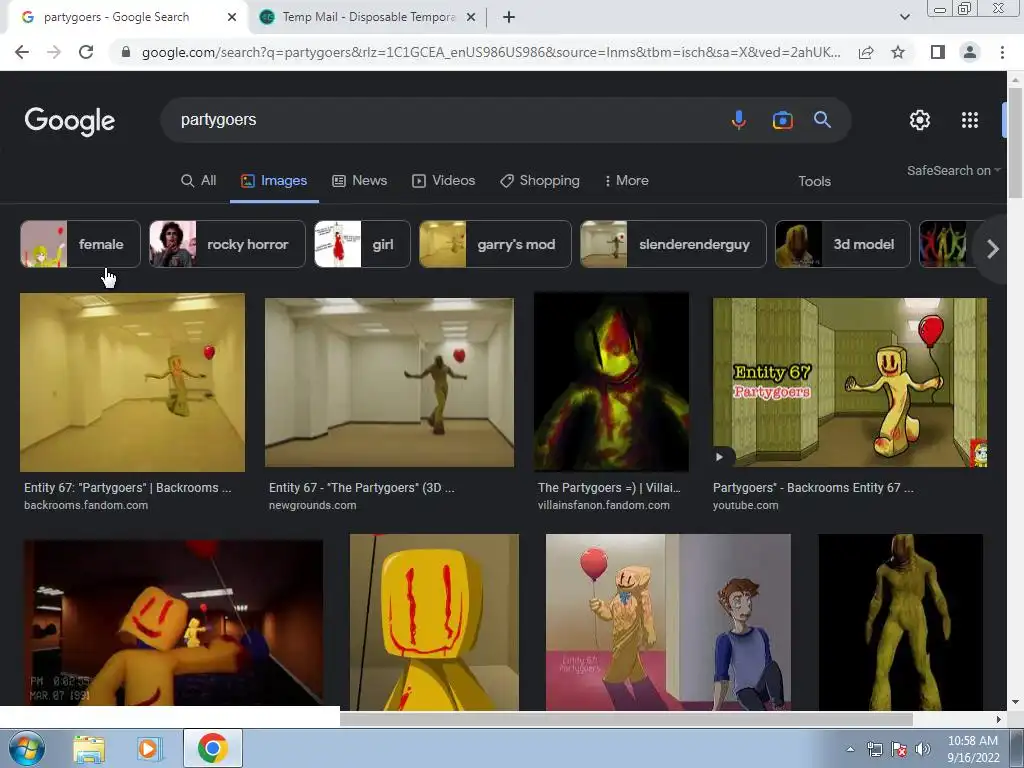Switch to the Temp Mail browser tab
The image size is (1024, 768).
coord(367,17)
